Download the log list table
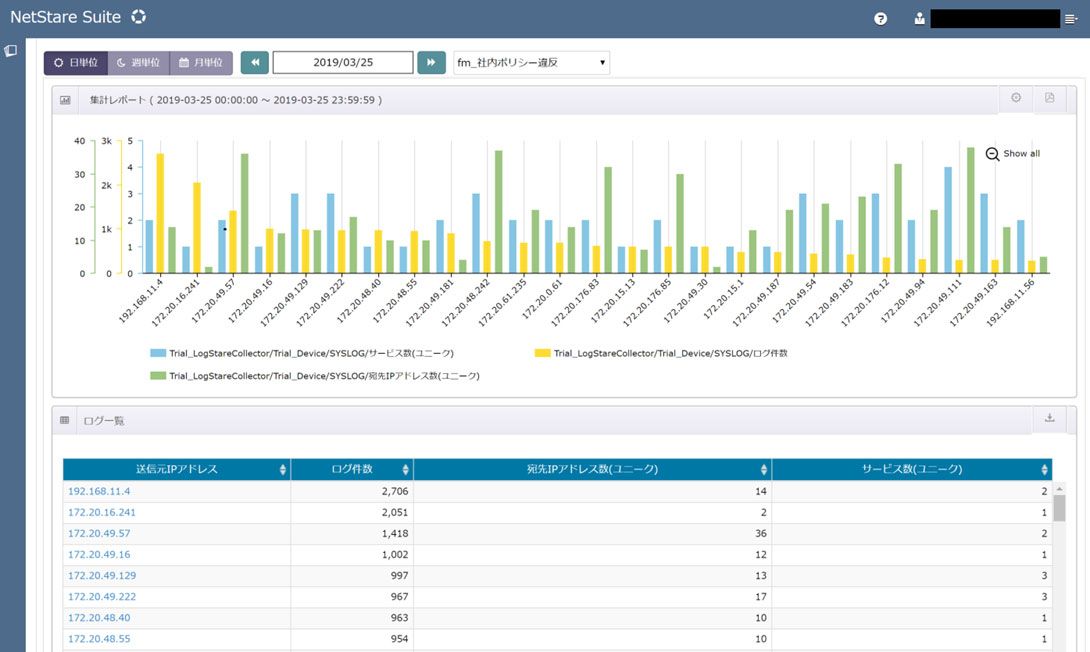Screen dimensions: 1090x652 click(1050, 418)
